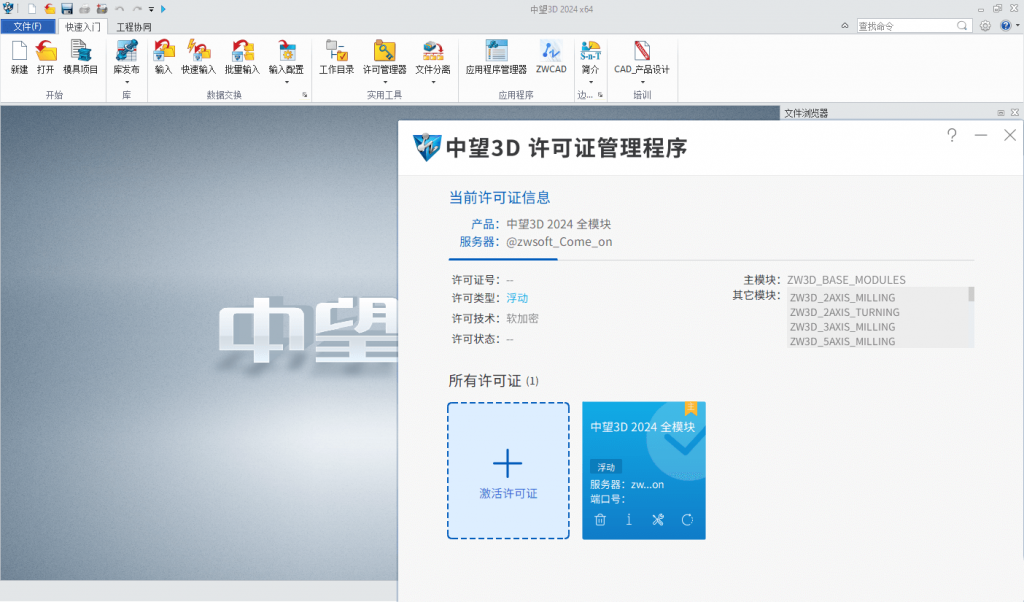
Task: Open the 文件(F) menu
Action: pos(27,26)
